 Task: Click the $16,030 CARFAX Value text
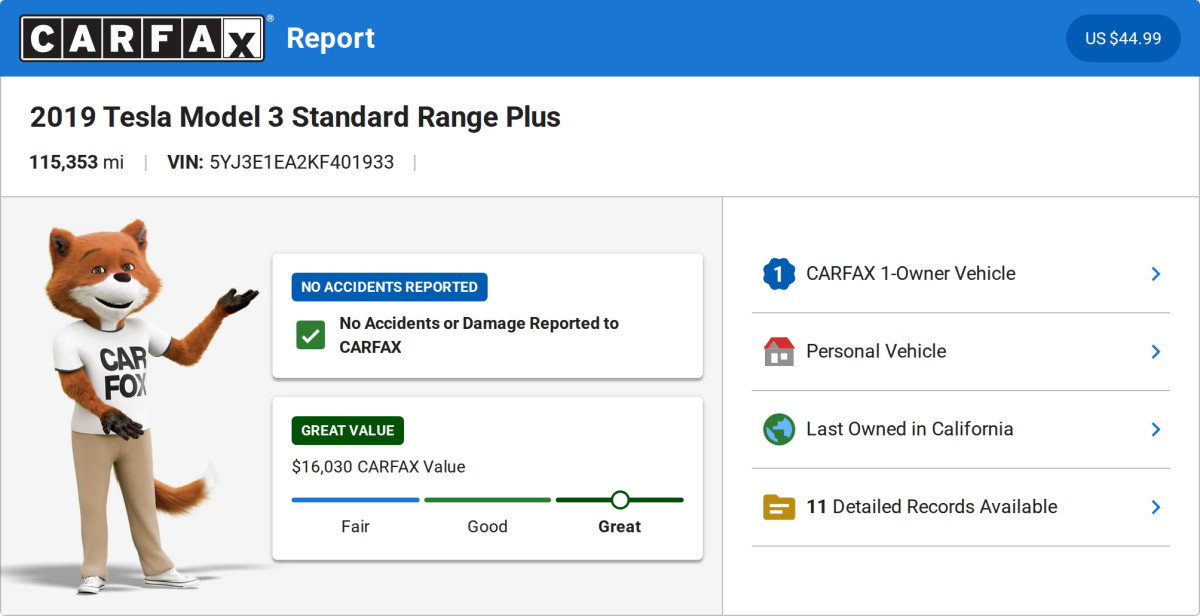[x=378, y=467]
